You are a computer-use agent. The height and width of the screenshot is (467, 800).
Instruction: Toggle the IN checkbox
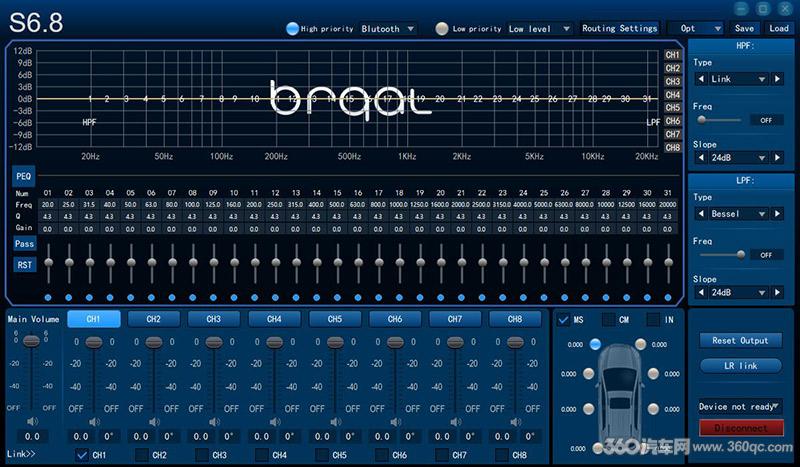pos(653,319)
